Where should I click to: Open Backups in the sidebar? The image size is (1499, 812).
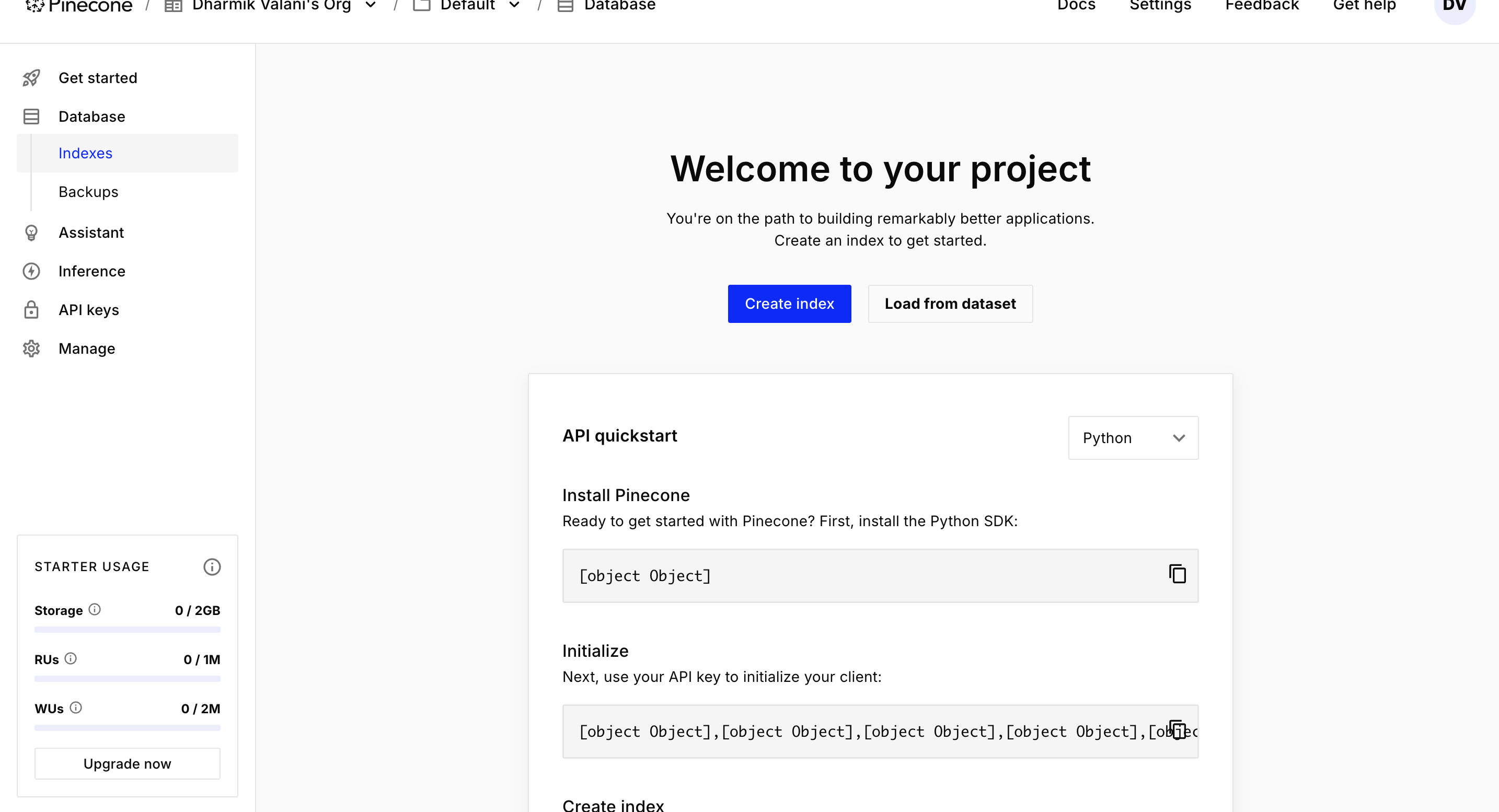(88, 192)
